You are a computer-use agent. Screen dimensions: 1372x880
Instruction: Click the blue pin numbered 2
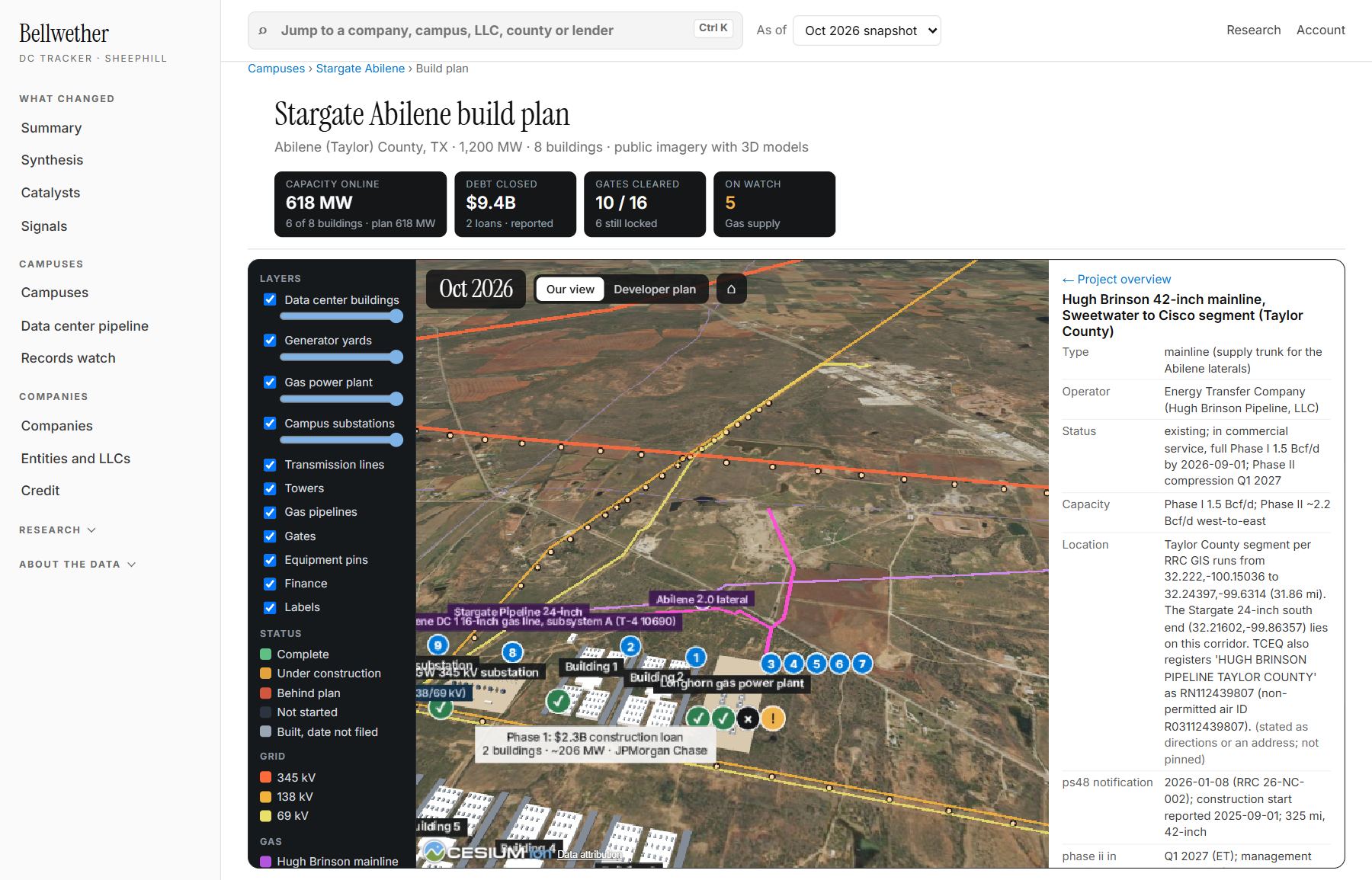[x=630, y=647]
